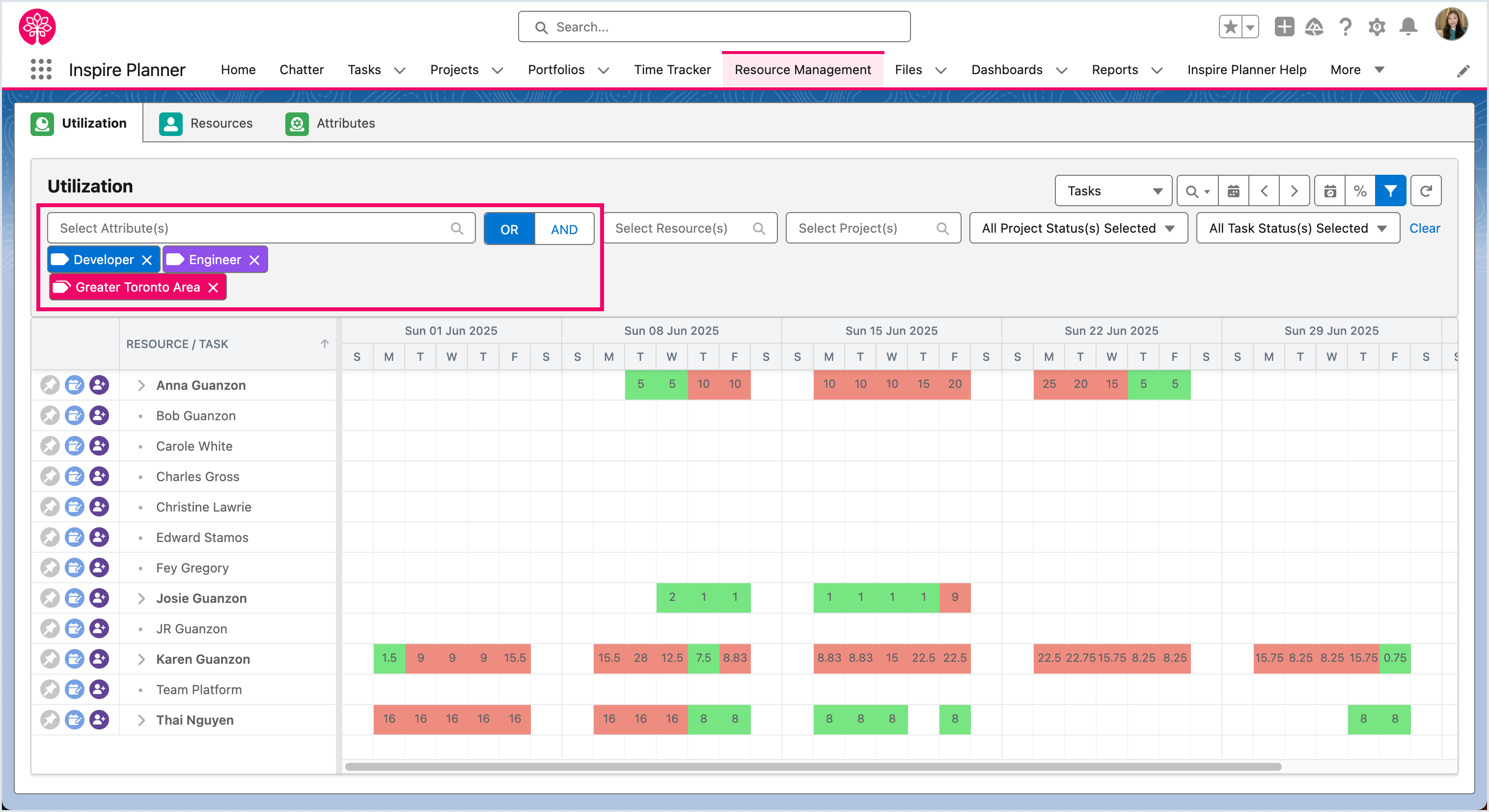Open the zoom magnifier tool in Utilization toolbar

[1197, 190]
